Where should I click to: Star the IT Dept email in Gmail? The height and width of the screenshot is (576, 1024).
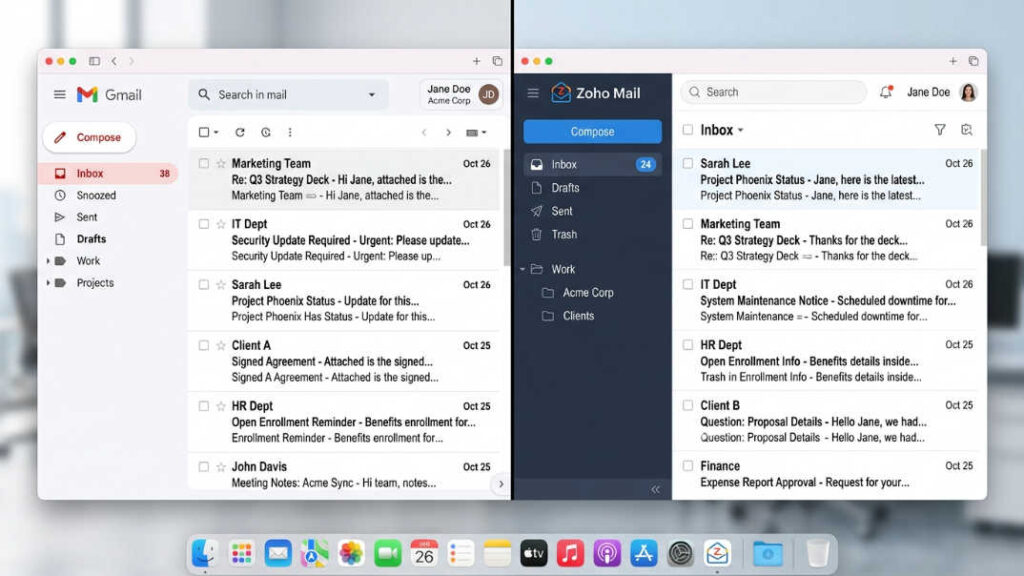[x=221, y=224]
